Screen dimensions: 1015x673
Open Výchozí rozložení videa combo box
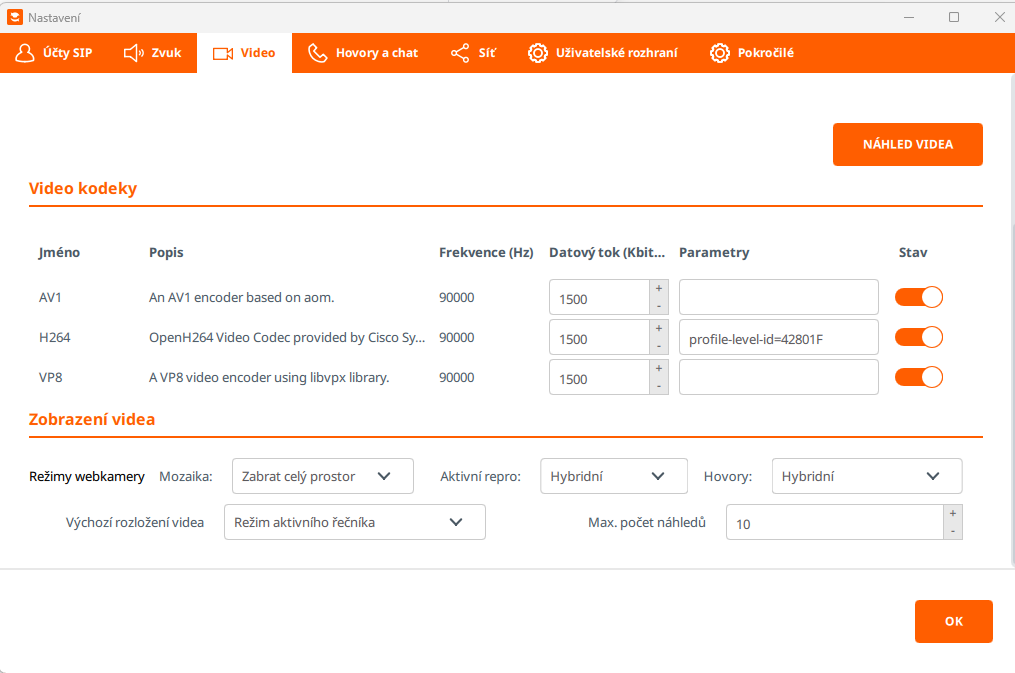[354, 522]
